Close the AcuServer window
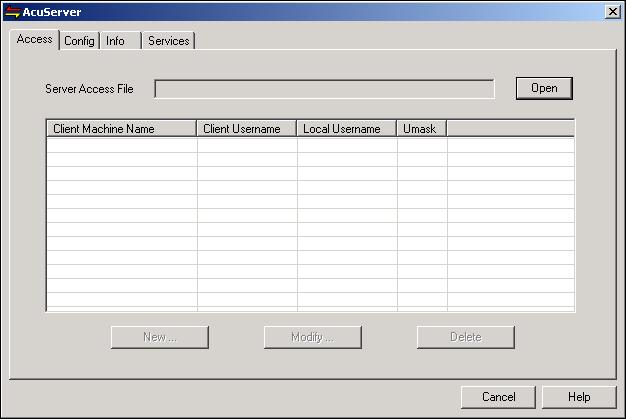 tap(612, 11)
